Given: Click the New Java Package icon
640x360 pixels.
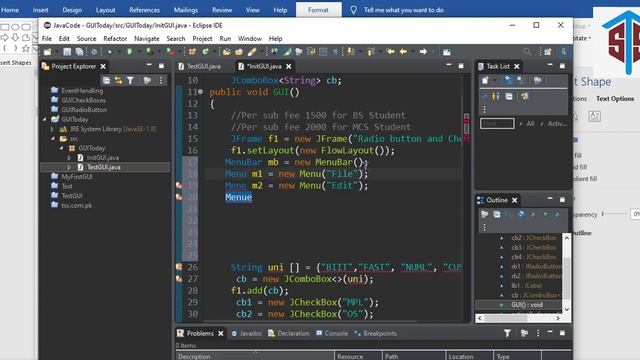Looking at the screenshot, I should (192, 52).
